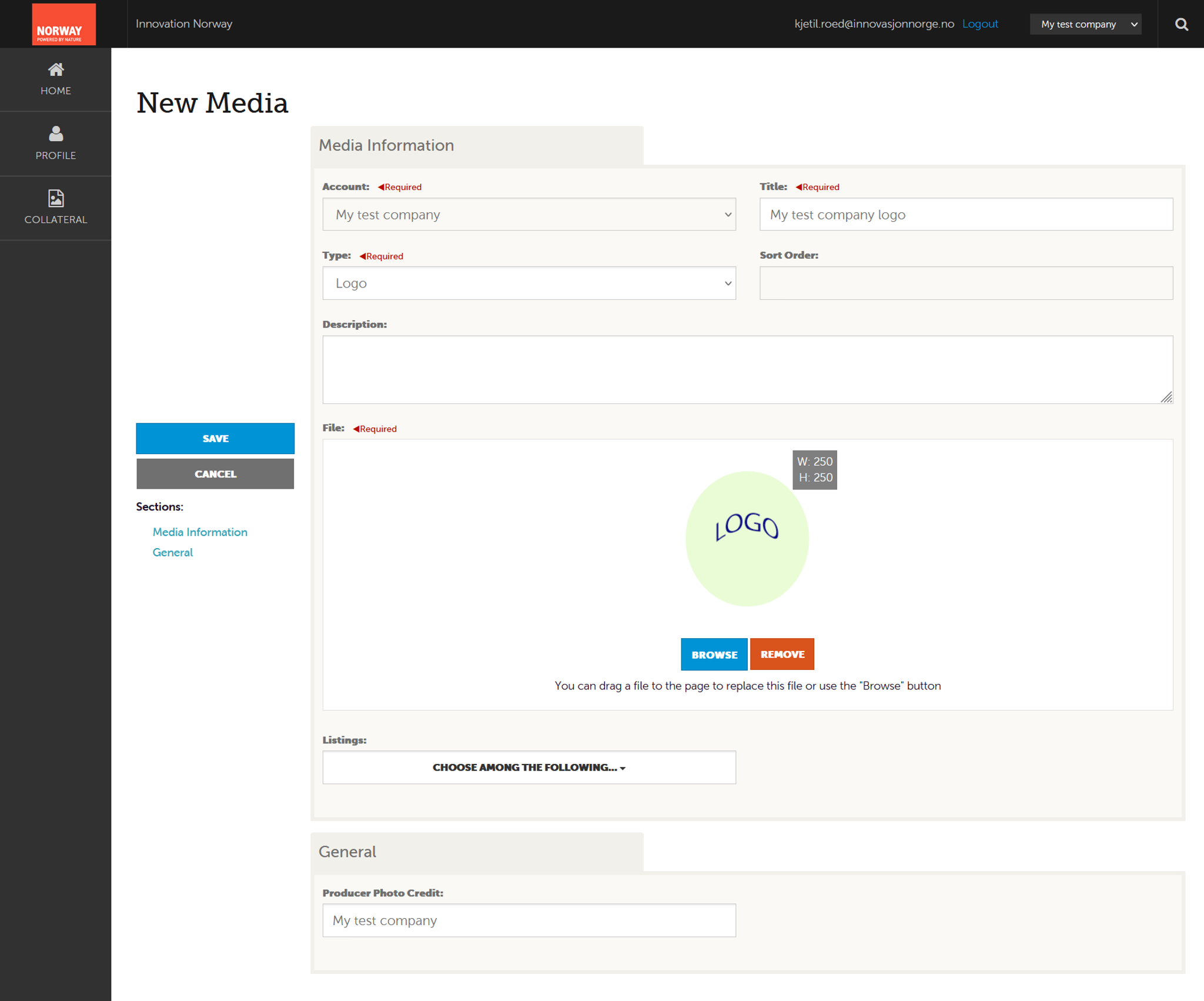Click Browse to choose a file
1204x1001 pixels.
714,655
